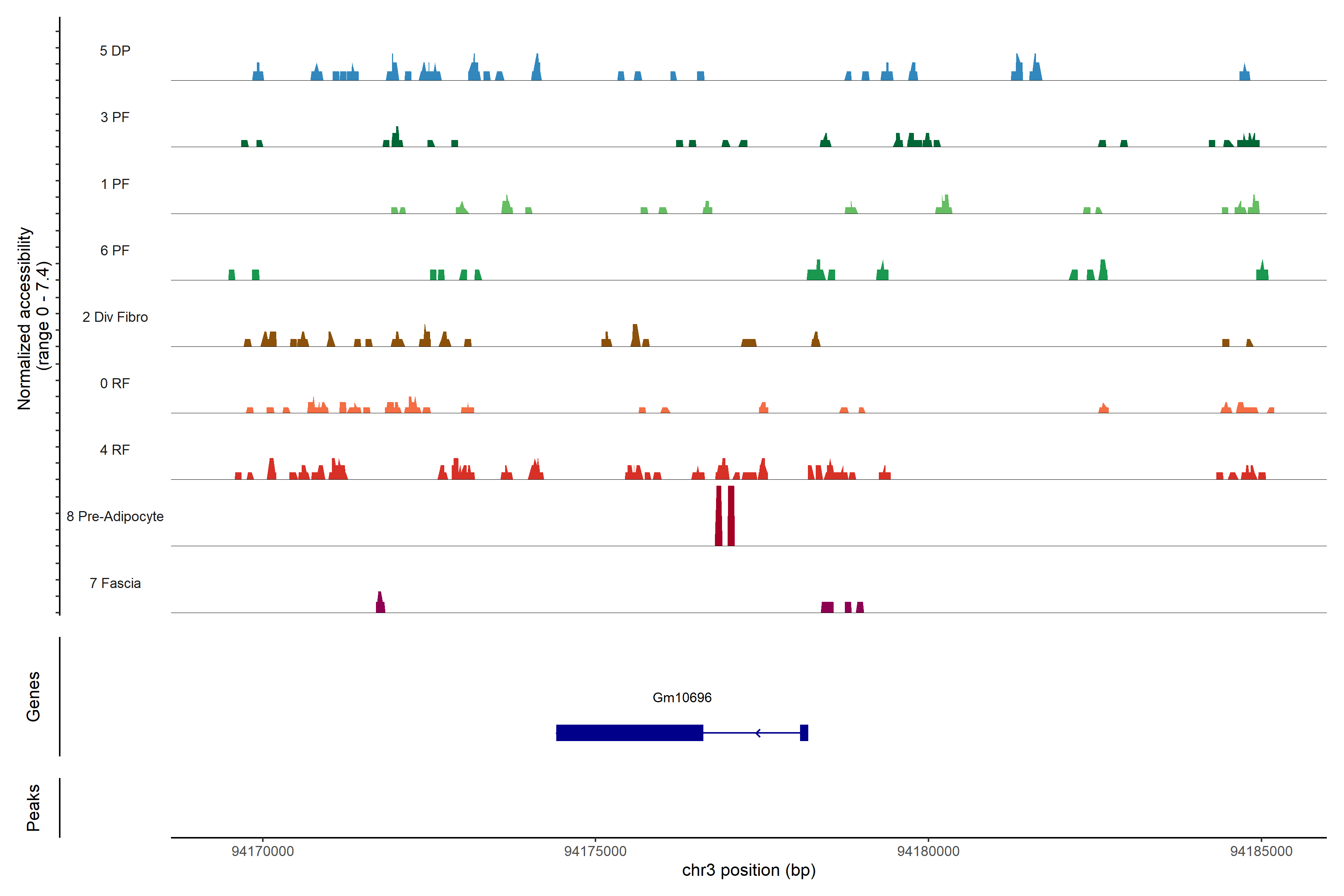
Task: Click the 0 RF track label
Action: [x=115, y=383]
